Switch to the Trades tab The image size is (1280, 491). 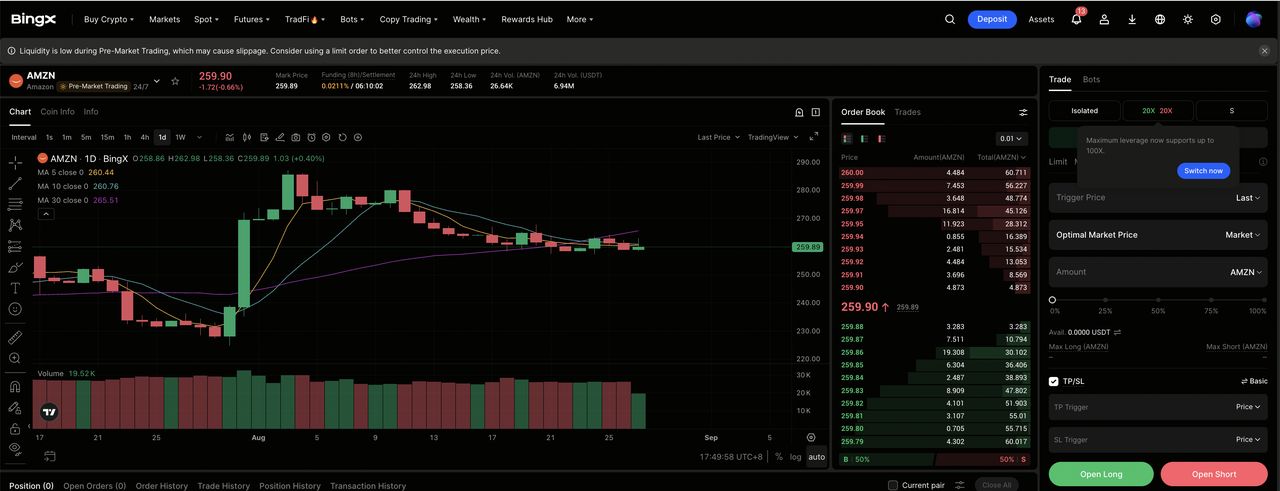pyautogui.click(x=907, y=112)
